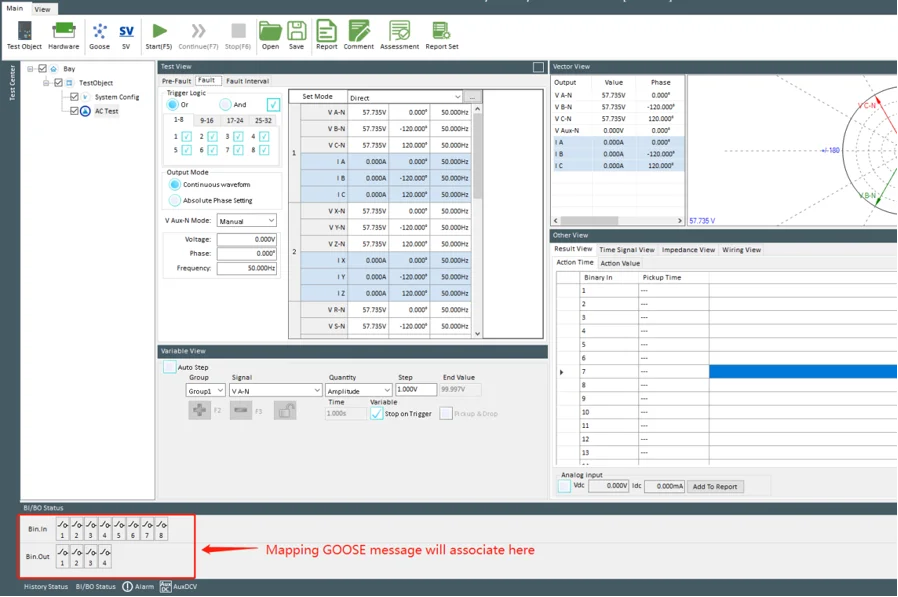Open the Time Signal View tab
This screenshot has height=597, width=898.
point(627,250)
